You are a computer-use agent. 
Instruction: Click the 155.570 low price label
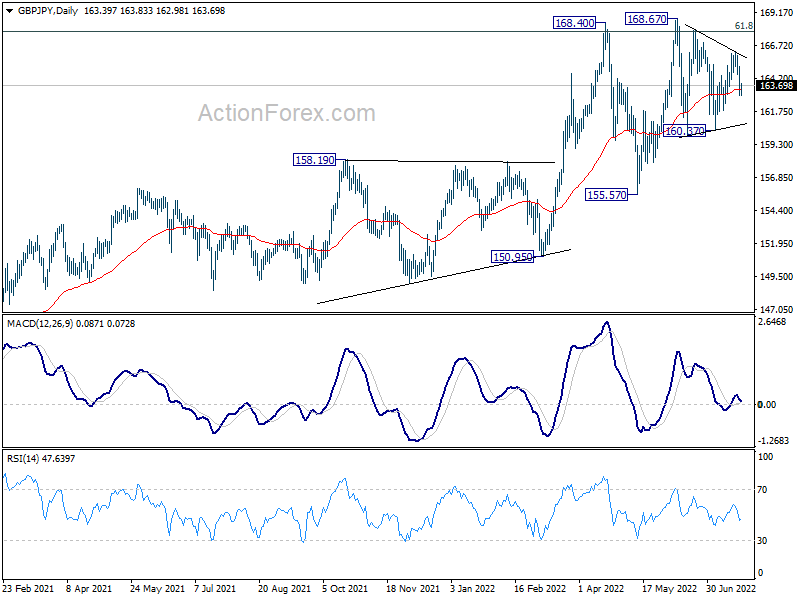[x=605, y=195]
